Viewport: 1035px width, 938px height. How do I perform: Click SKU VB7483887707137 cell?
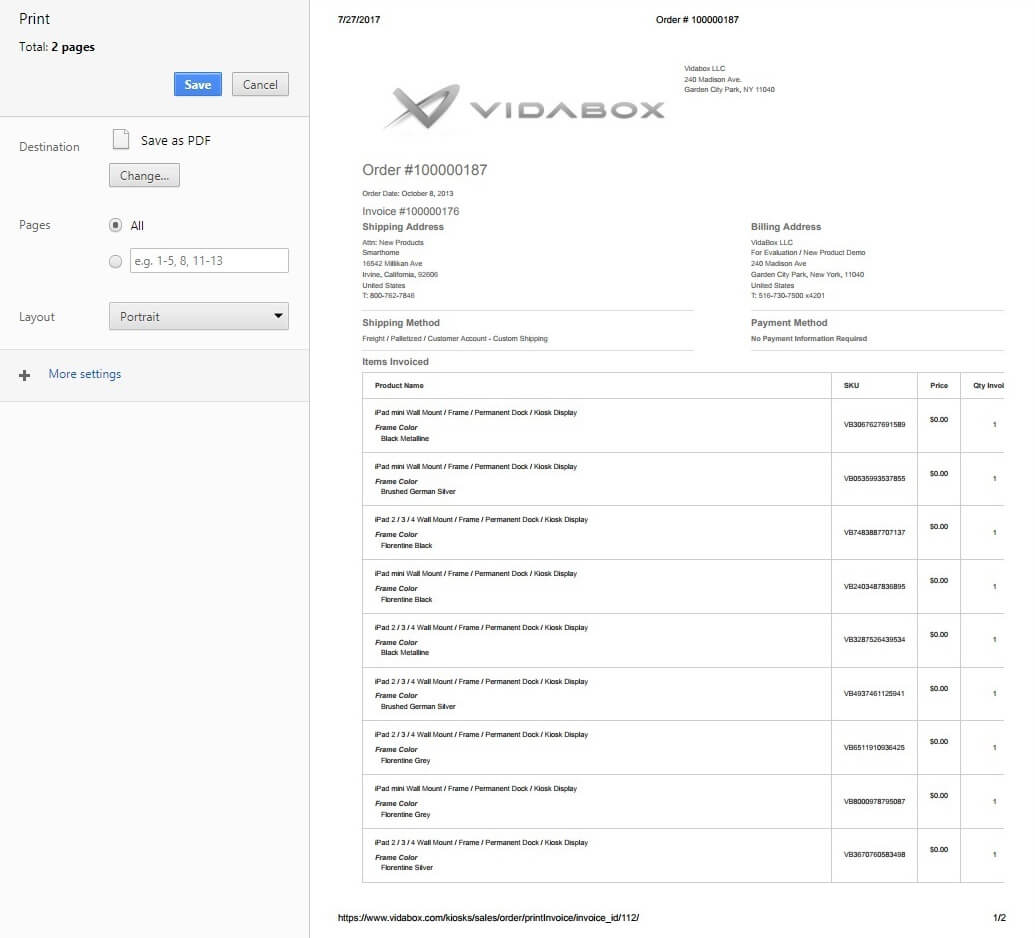(x=874, y=532)
